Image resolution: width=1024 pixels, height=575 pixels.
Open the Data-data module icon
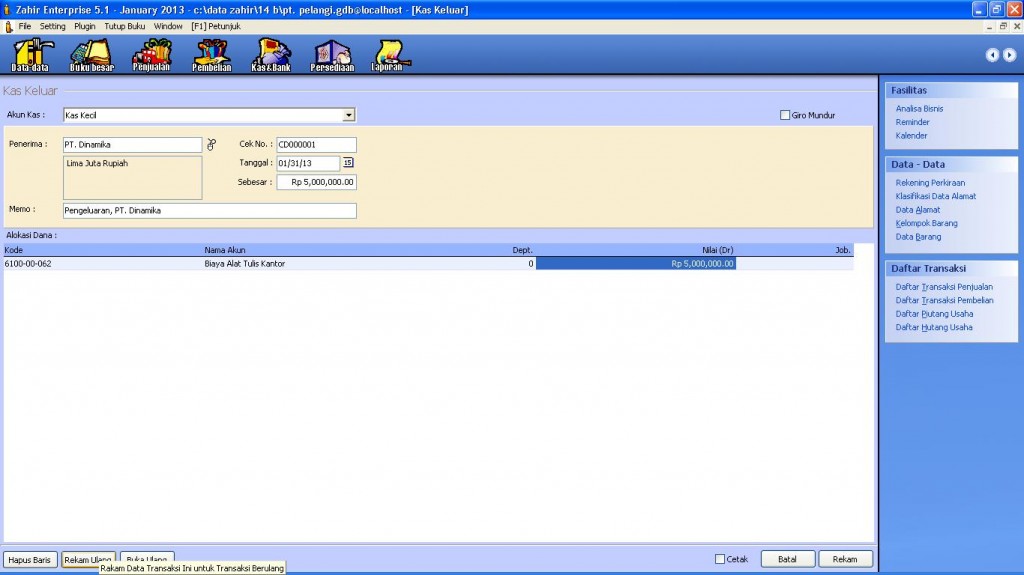click(x=30, y=55)
